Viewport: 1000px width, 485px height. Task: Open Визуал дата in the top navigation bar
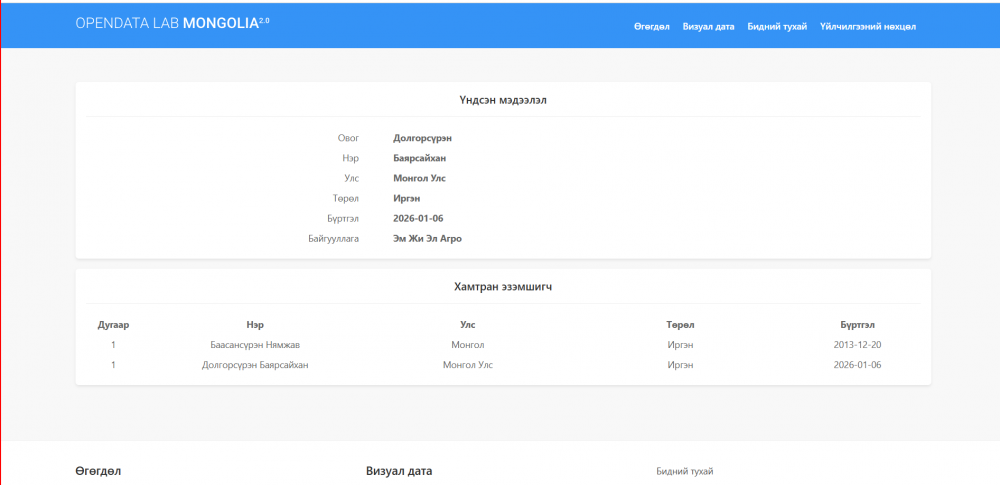tap(709, 26)
